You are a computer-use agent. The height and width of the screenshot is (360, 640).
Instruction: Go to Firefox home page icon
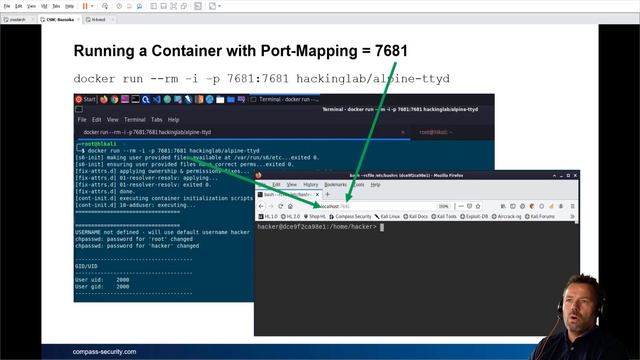pyautogui.click(x=290, y=206)
